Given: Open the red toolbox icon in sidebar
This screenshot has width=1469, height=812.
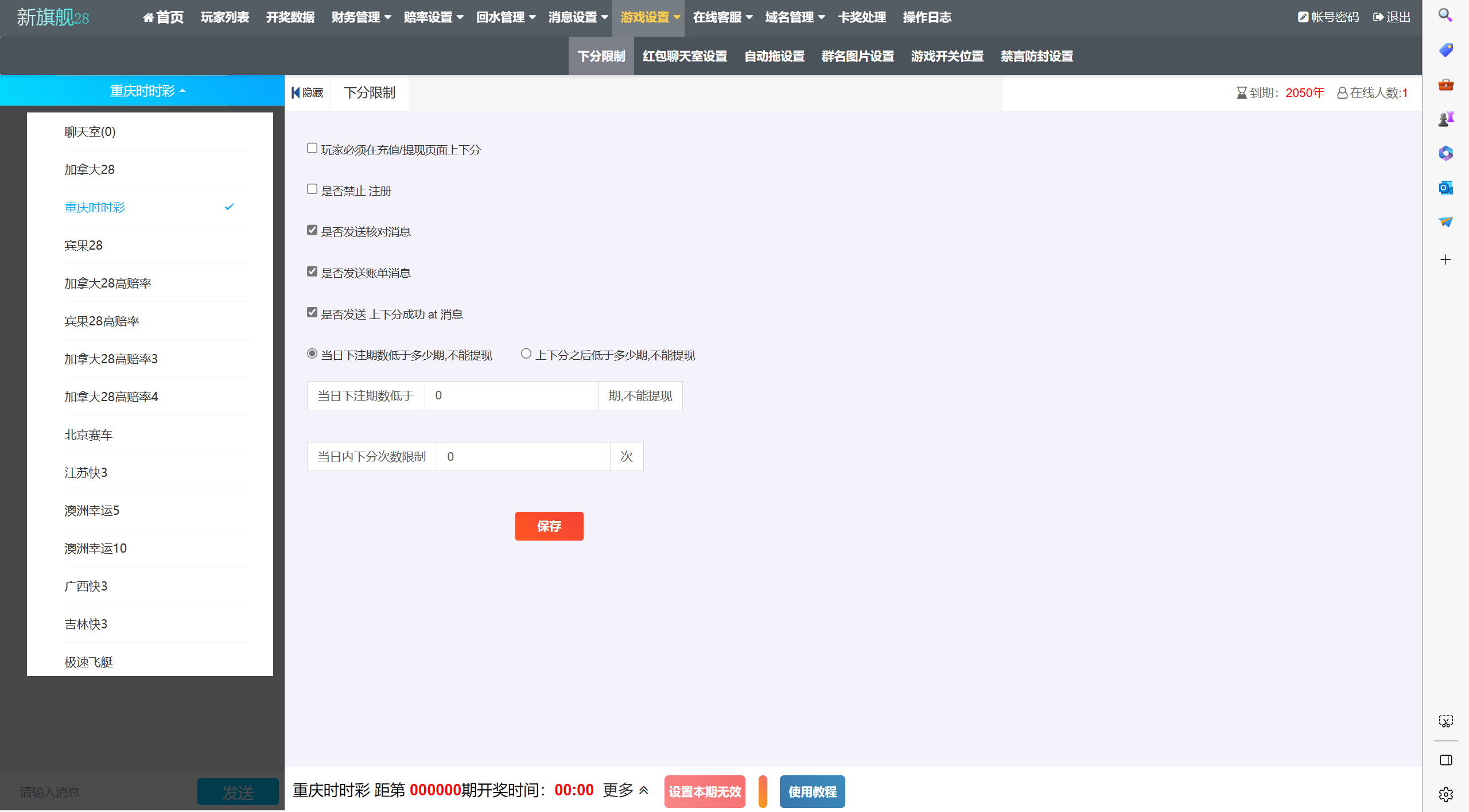Looking at the screenshot, I should tap(1445, 85).
